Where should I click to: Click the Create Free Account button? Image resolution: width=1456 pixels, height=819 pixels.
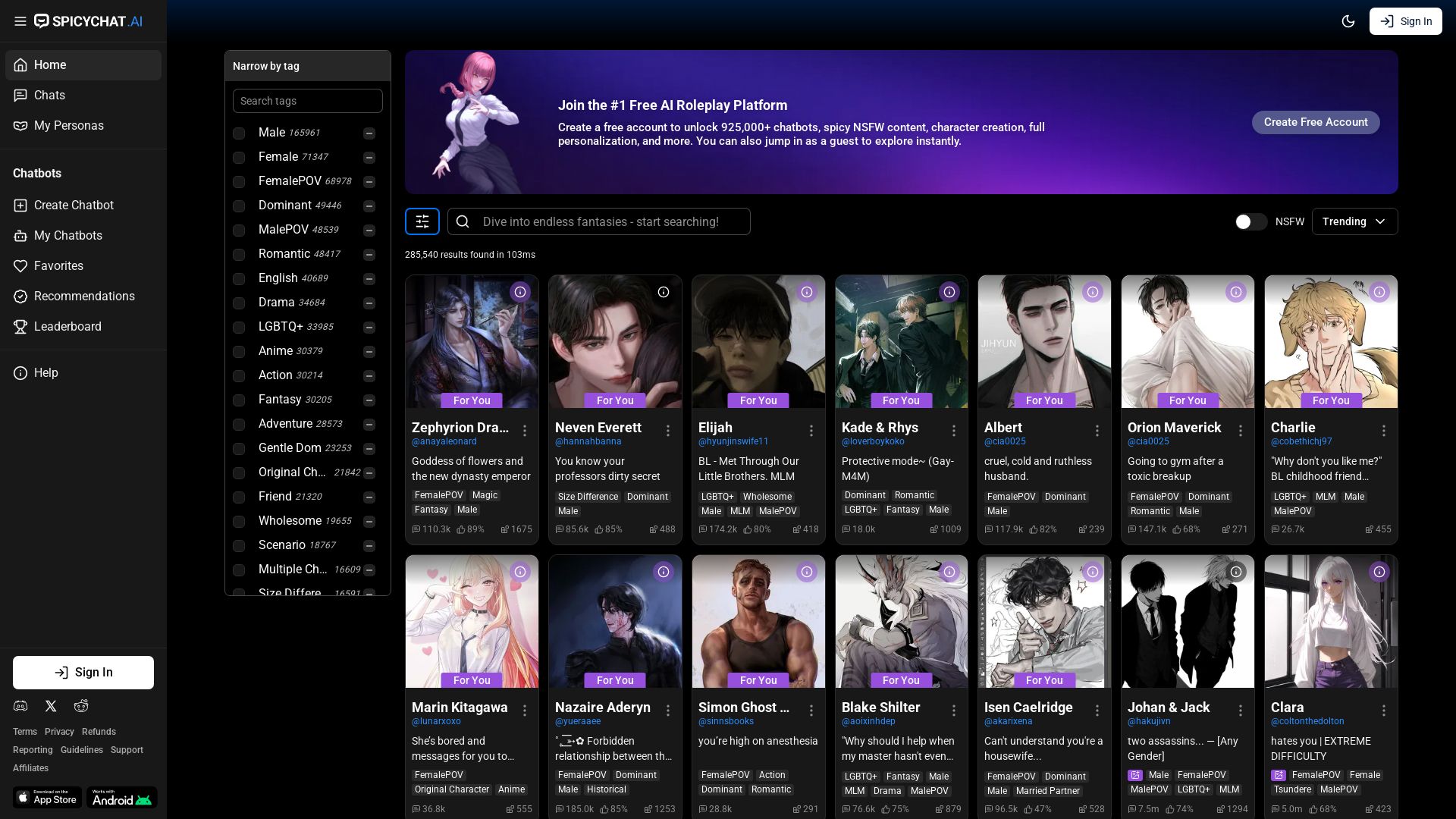[1316, 122]
